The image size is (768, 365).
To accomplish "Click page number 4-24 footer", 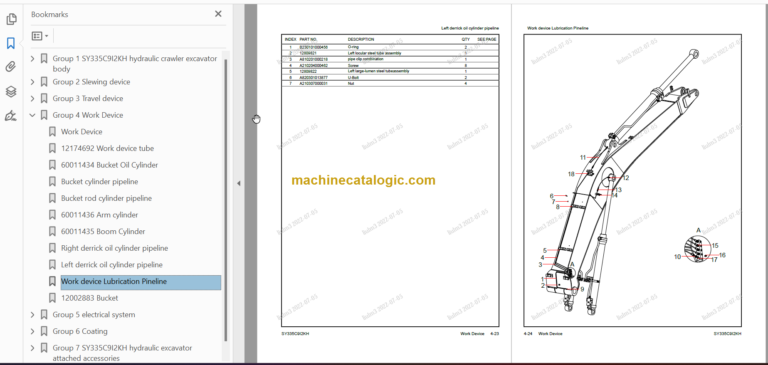I will pos(528,334).
